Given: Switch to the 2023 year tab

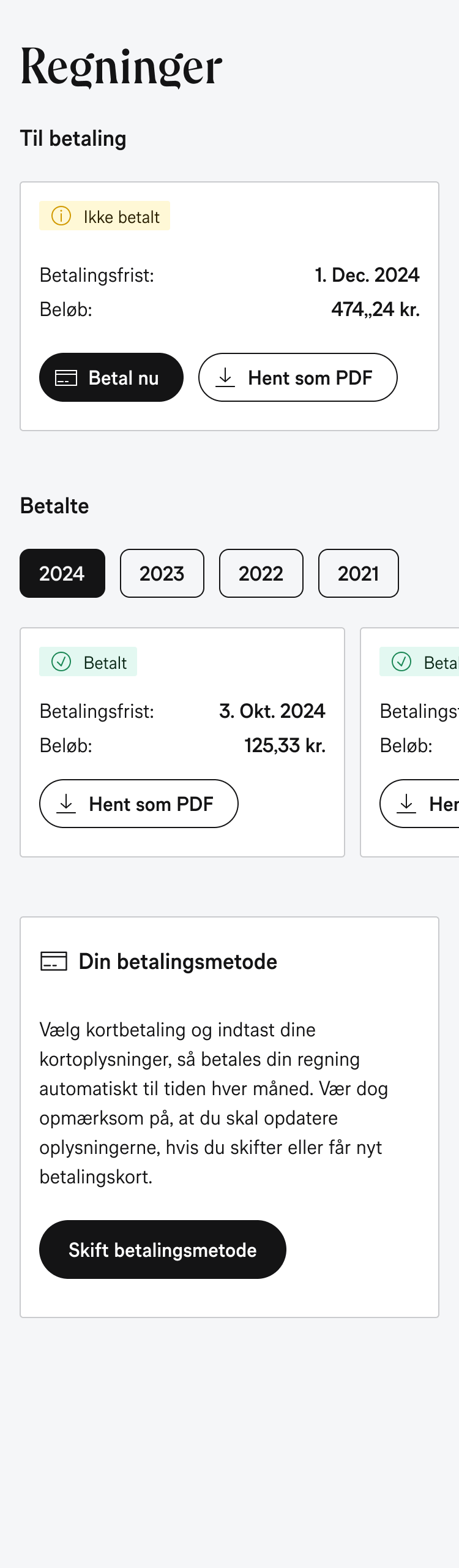Looking at the screenshot, I should click(x=162, y=573).
